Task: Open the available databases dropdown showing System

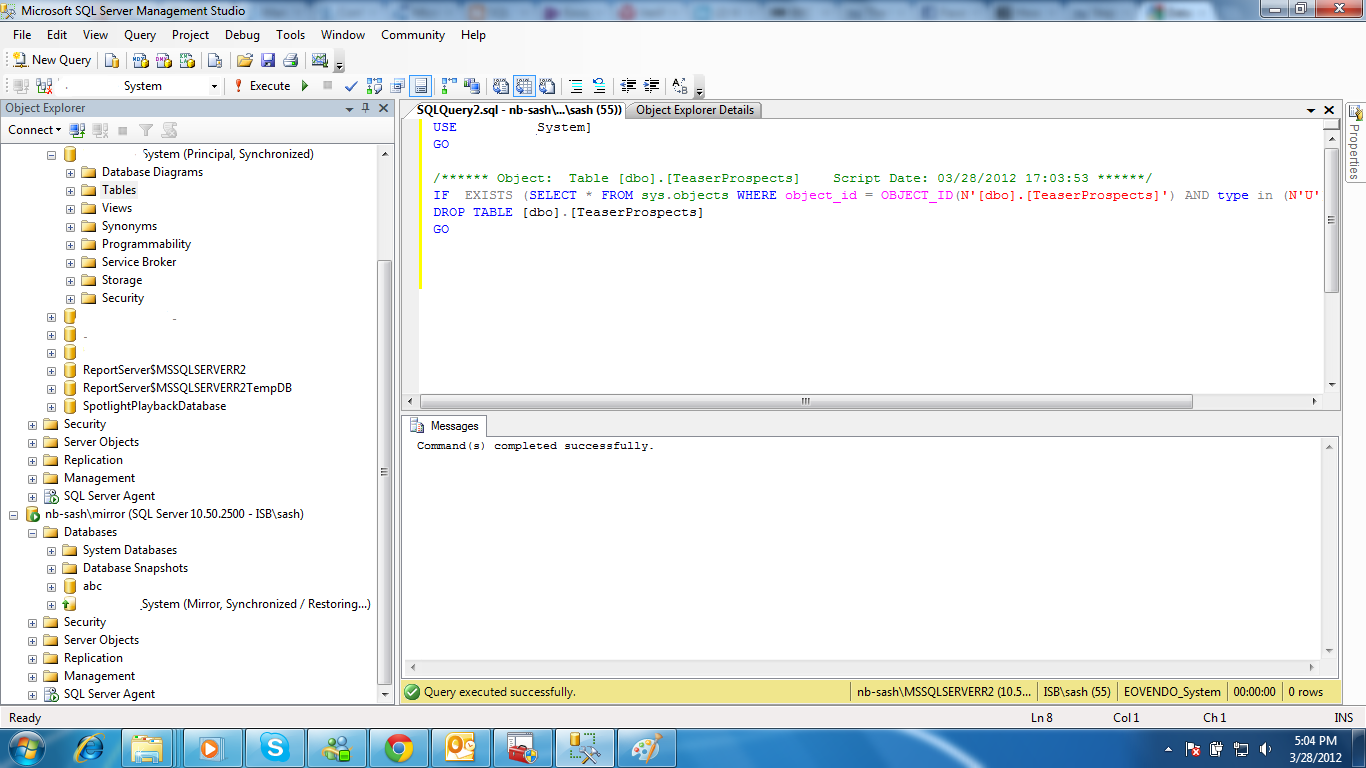Action: 213,85
